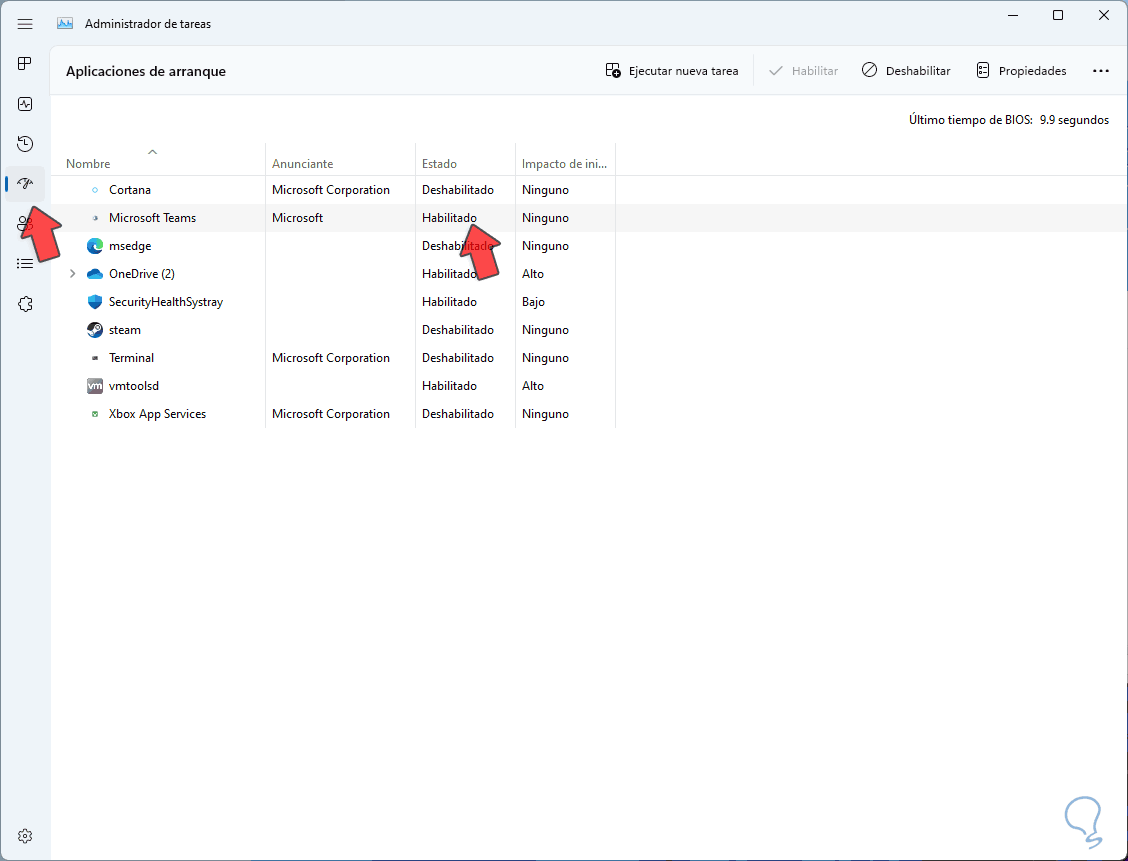Viewport: 1128px width, 861px height.
Task: Click the steam app icon
Action: [x=95, y=330]
